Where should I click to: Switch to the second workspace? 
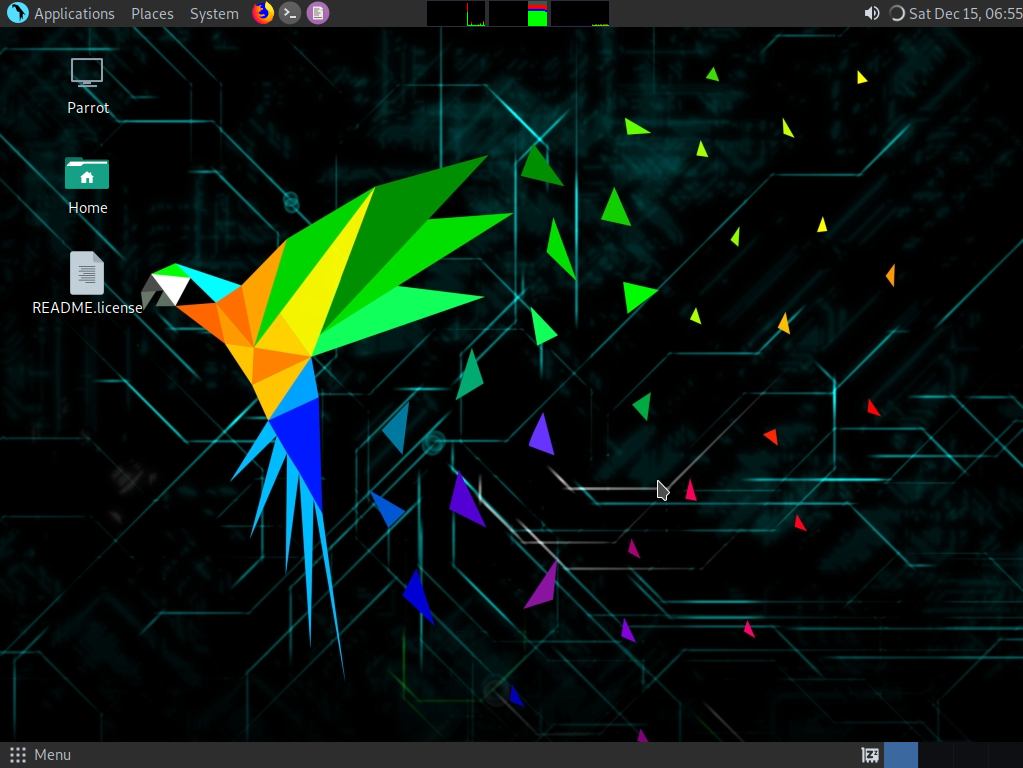coord(935,755)
